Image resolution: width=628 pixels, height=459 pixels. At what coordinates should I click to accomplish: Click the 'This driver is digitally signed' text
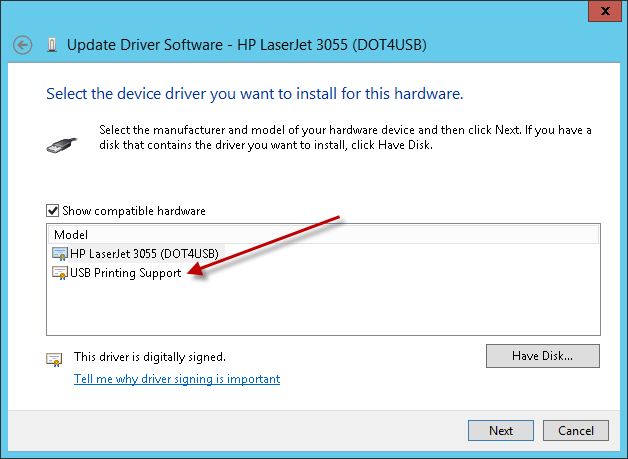click(x=150, y=356)
